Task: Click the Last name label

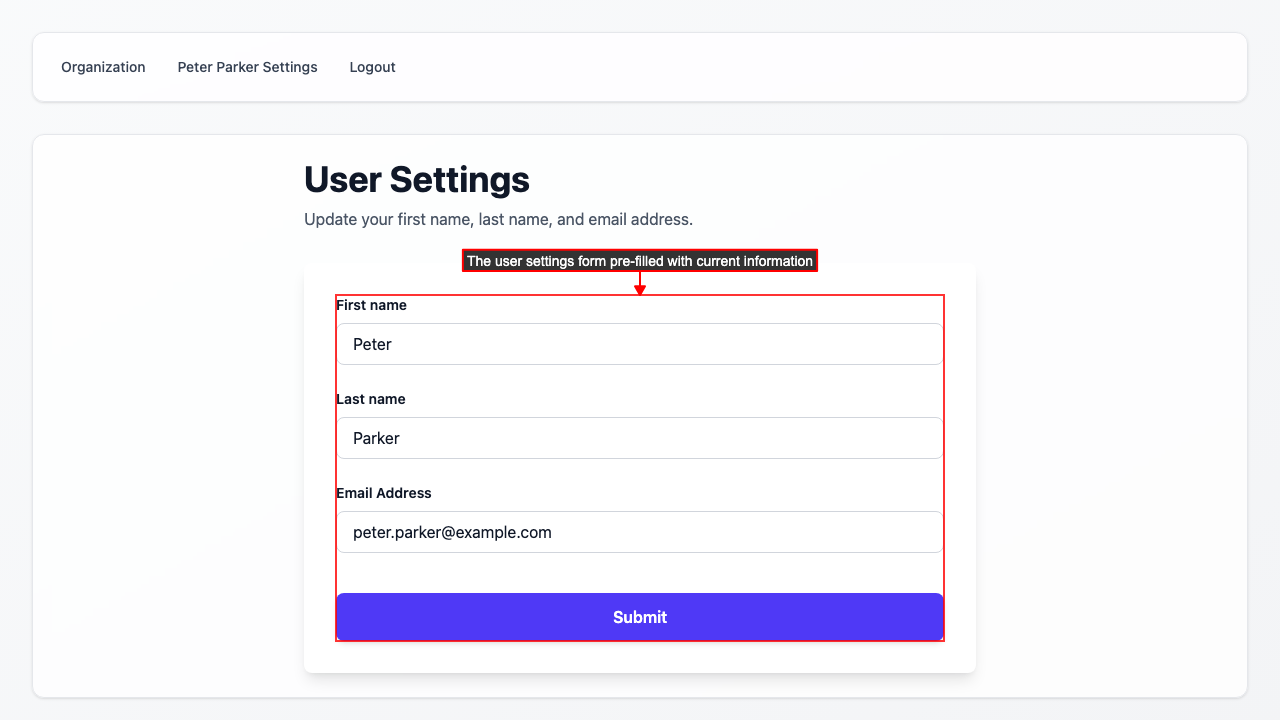Action: [371, 399]
